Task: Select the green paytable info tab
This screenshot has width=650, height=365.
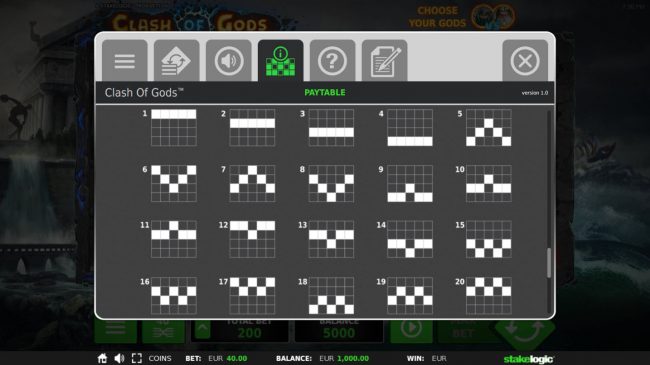Action: point(281,61)
